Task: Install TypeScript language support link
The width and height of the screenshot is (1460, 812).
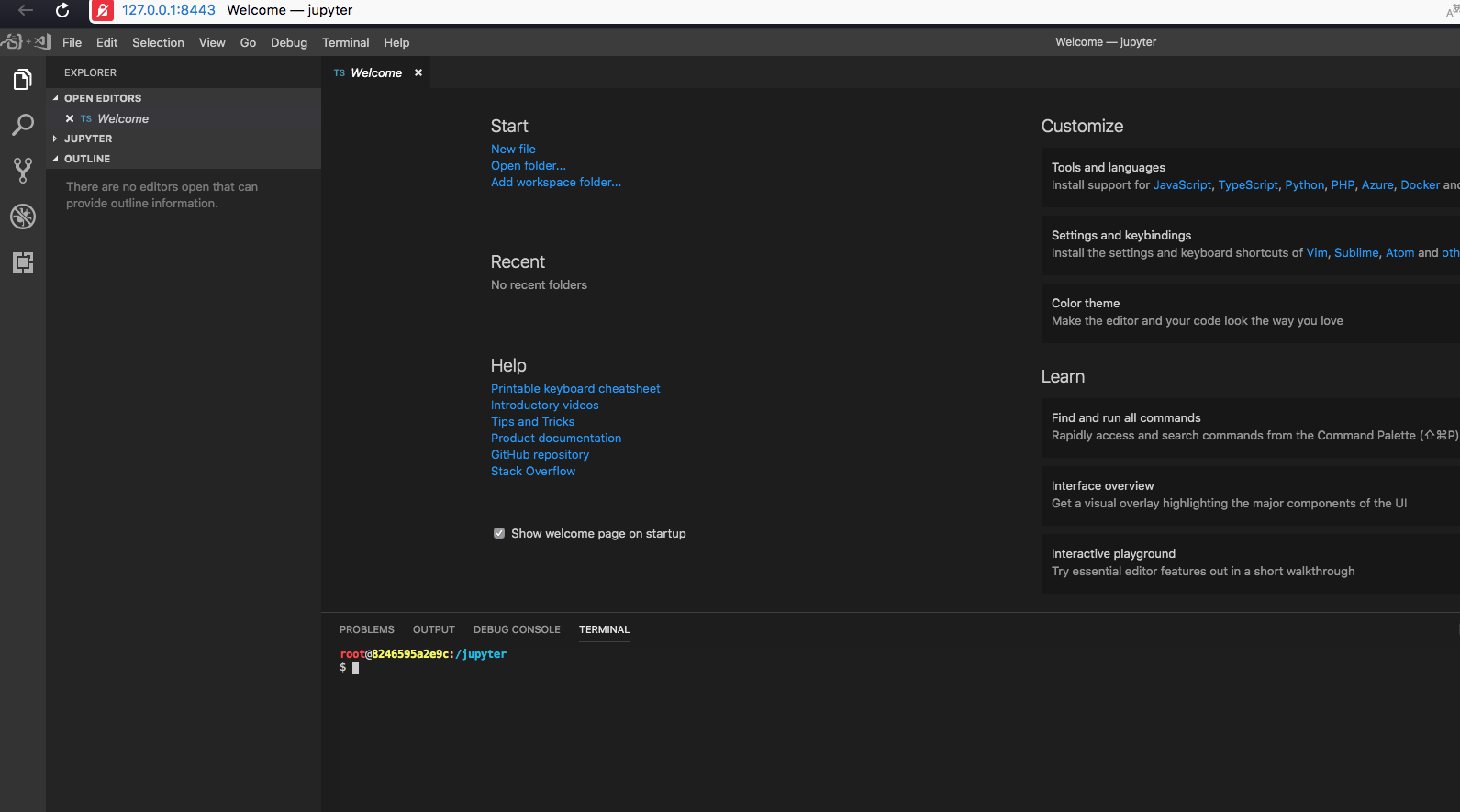Action: tap(1248, 184)
